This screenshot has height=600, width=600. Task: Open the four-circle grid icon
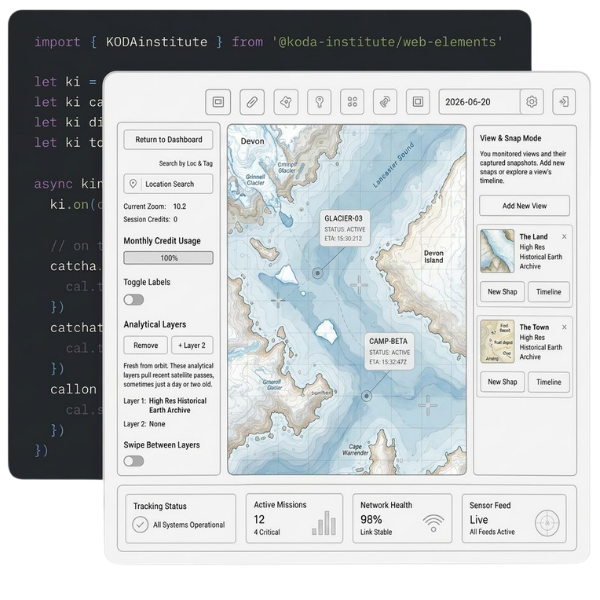352,102
